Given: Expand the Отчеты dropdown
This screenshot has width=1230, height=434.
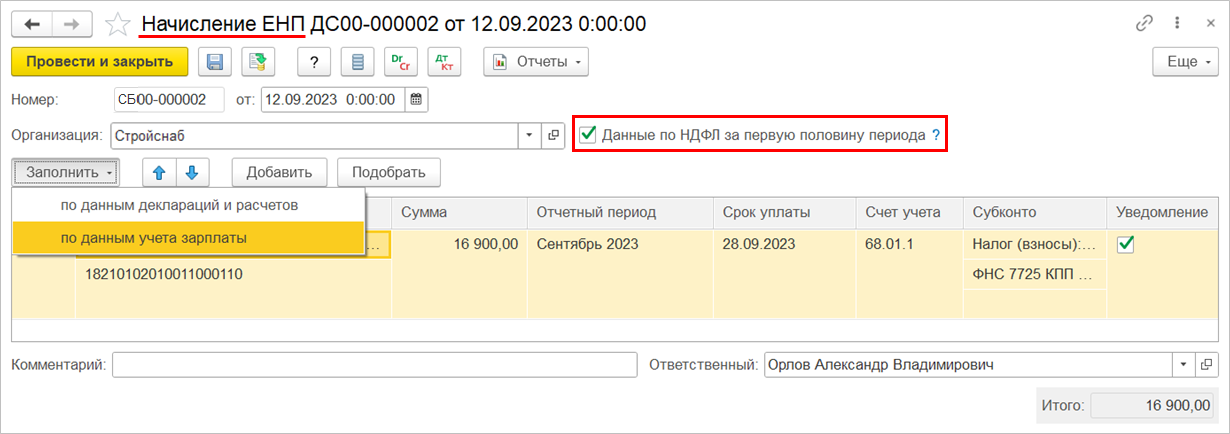Looking at the screenshot, I should click(536, 62).
